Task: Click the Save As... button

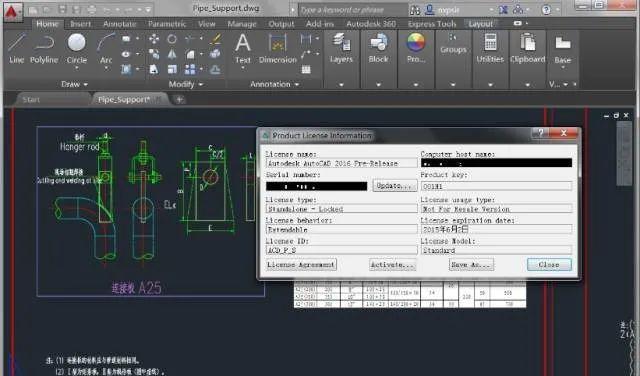Action: (471, 265)
